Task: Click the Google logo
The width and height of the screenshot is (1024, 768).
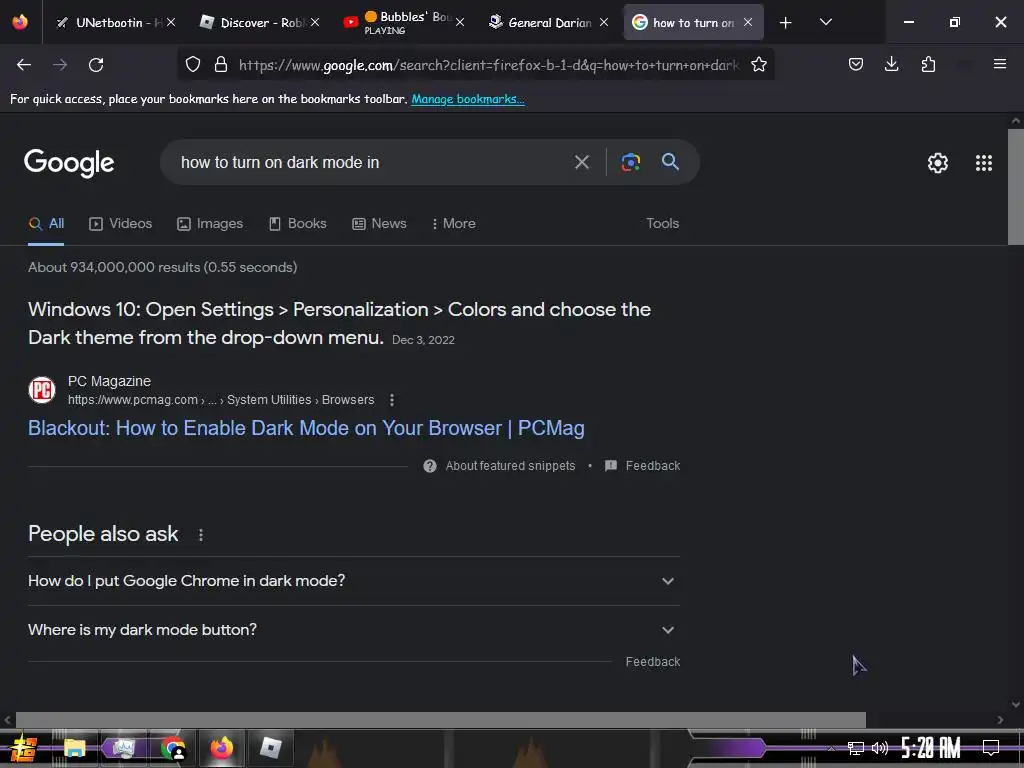Action: click(x=69, y=163)
